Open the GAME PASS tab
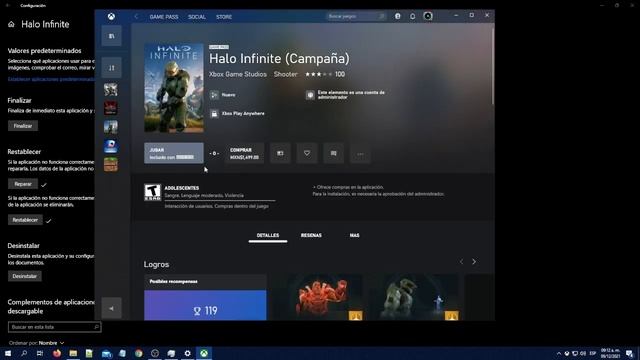Viewport: 640px width, 360px height. 164,17
